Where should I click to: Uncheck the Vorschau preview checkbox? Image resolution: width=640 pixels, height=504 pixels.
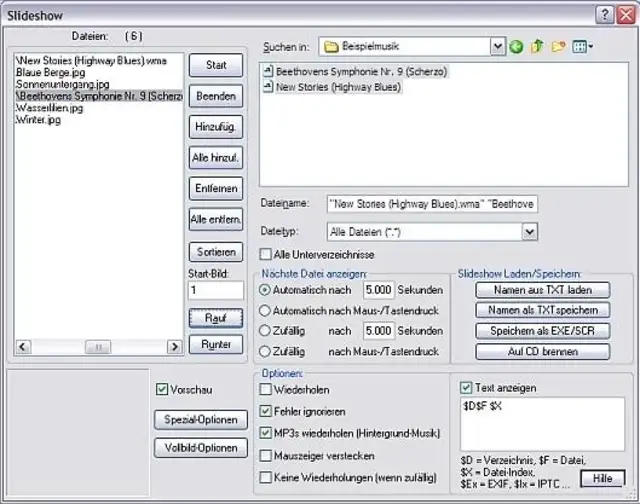click(x=163, y=389)
